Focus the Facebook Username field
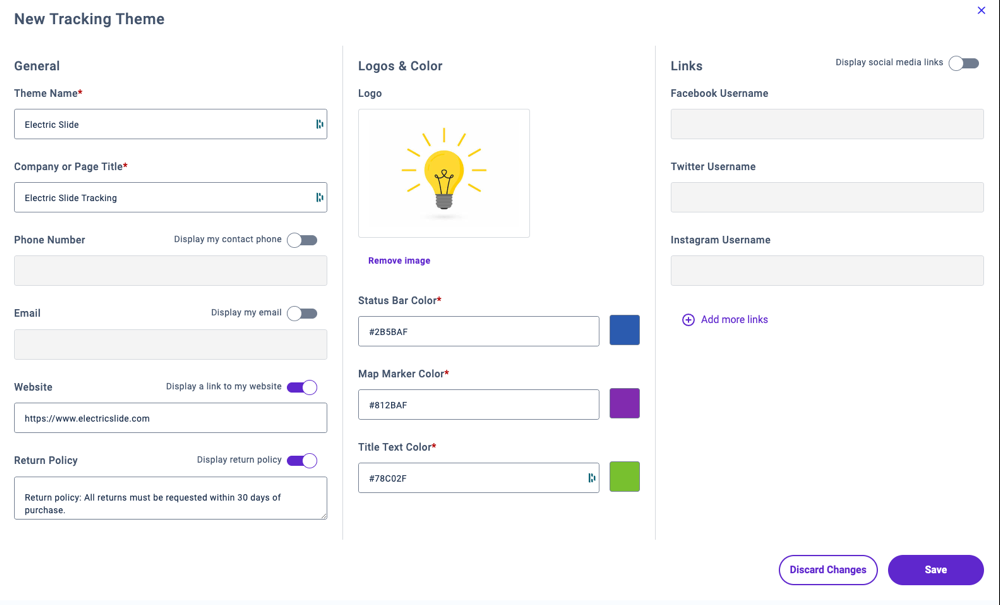The height and width of the screenshot is (605, 1000). coord(827,124)
